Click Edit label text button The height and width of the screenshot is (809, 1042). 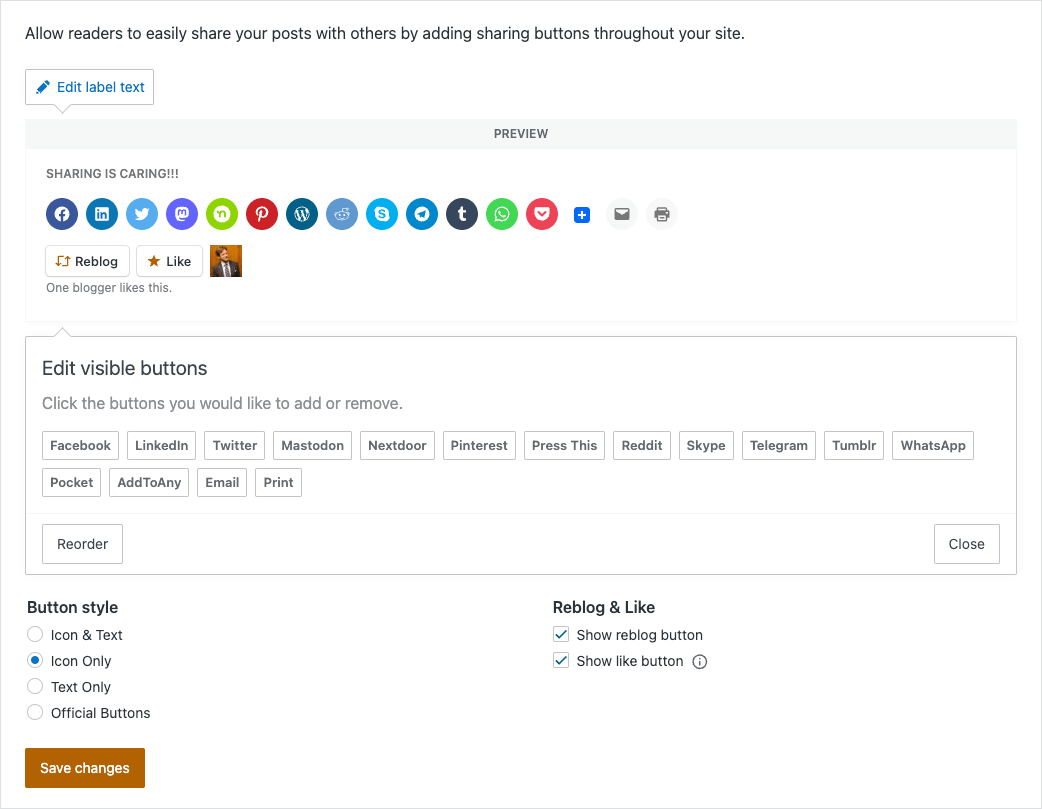pyautogui.click(x=90, y=87)
